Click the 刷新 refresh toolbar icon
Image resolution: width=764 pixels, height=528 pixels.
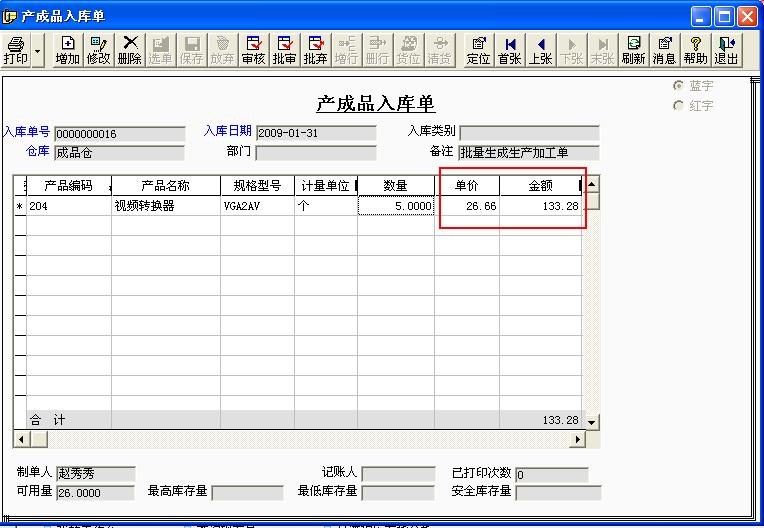coord(633,50)
